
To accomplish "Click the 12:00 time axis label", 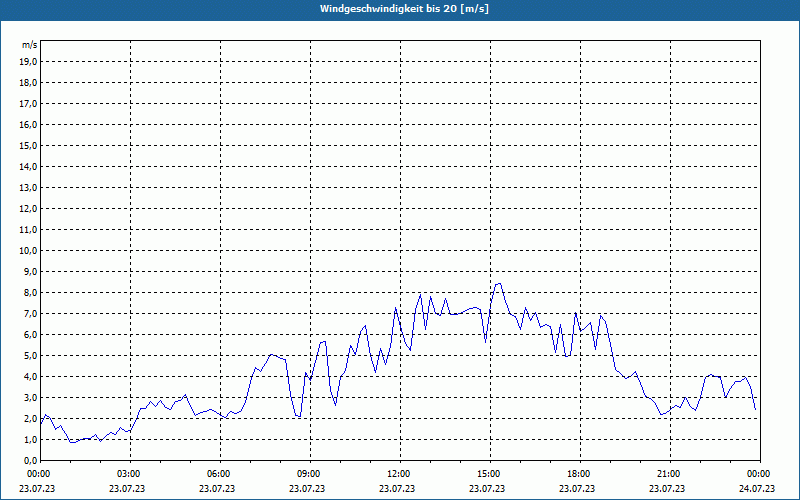I will tap(397, 474).
